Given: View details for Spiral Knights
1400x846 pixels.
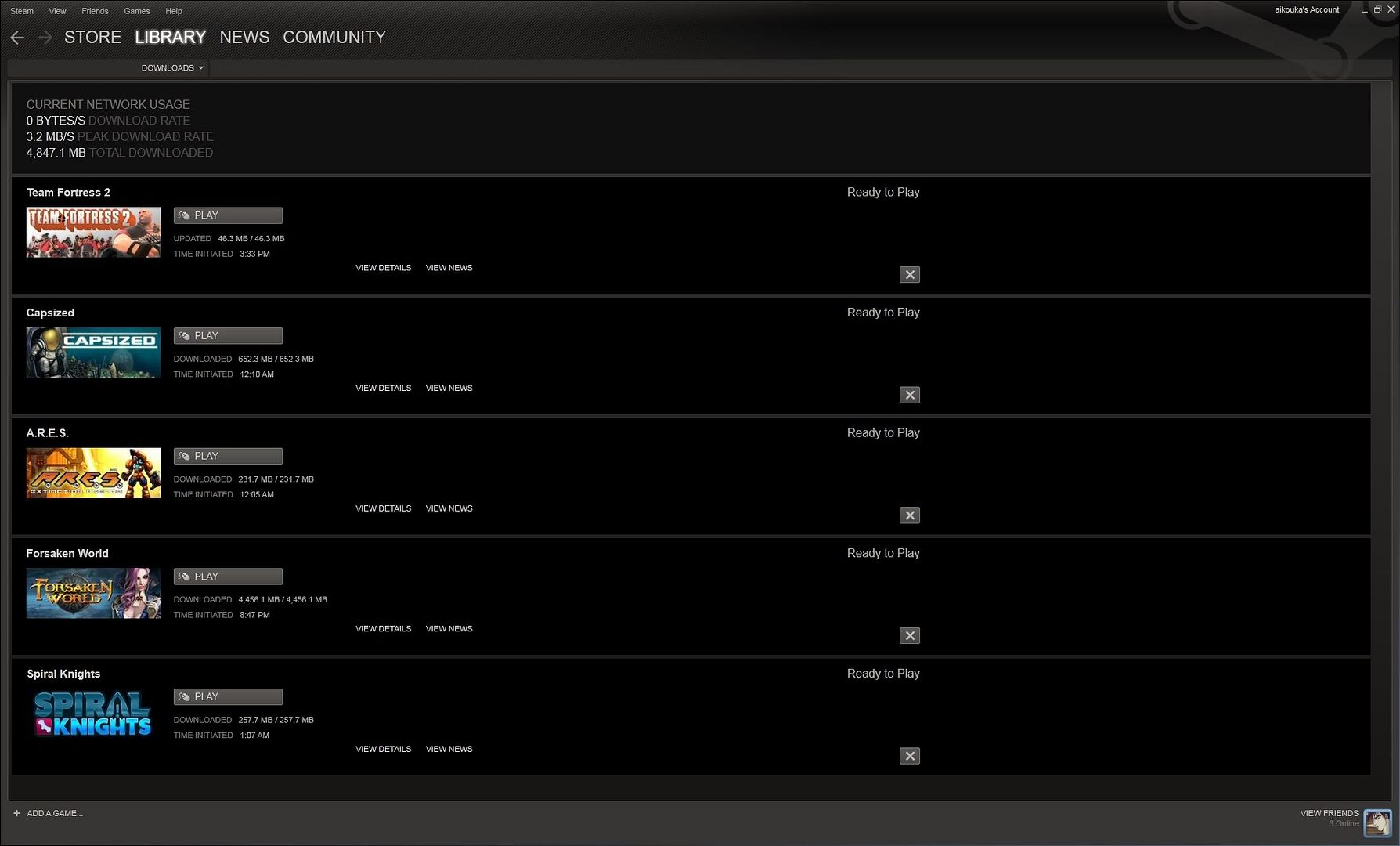Looking at the screenshot, I should [383, 750].
